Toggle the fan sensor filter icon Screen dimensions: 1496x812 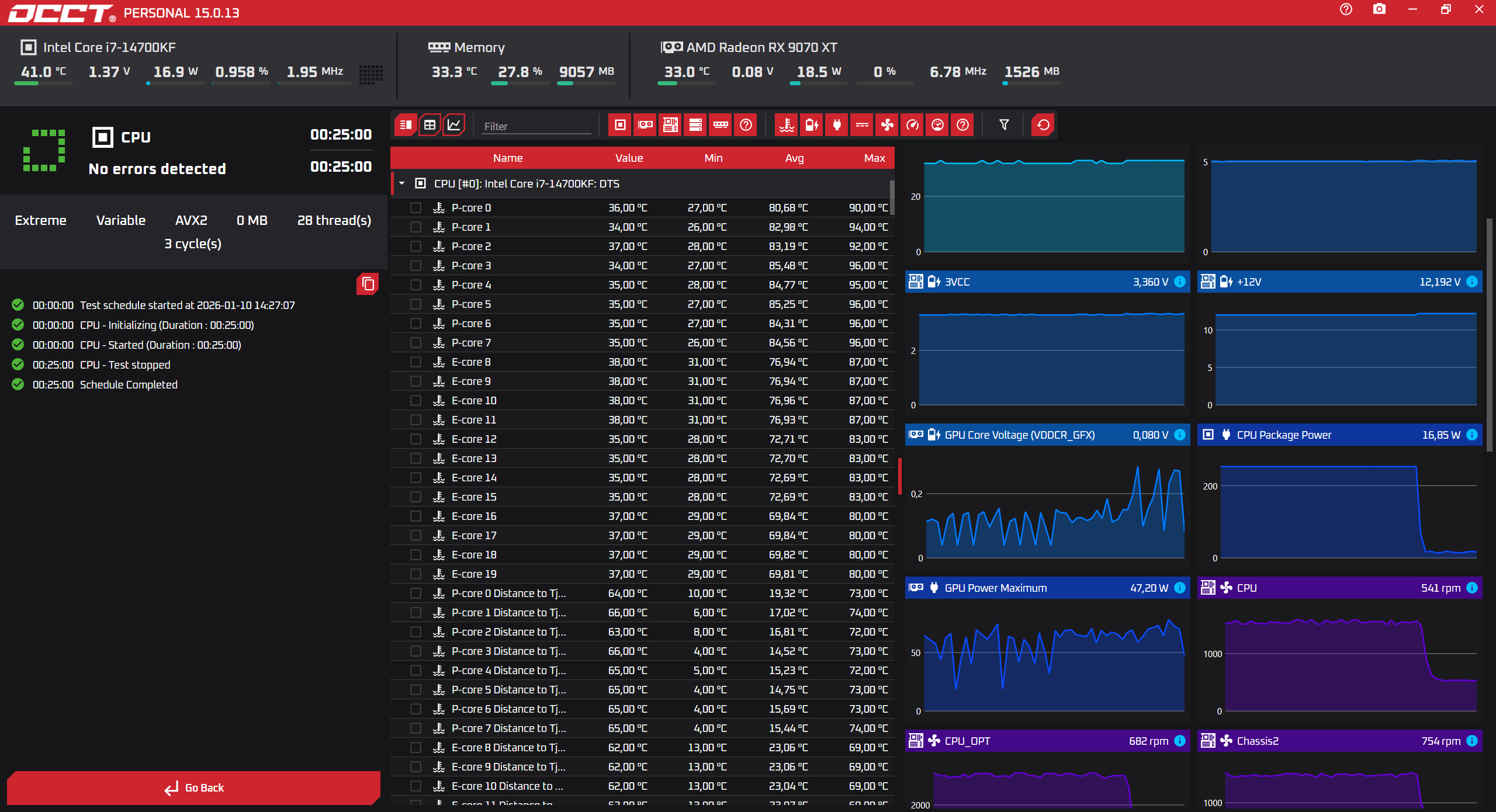[x=887, y=125]
